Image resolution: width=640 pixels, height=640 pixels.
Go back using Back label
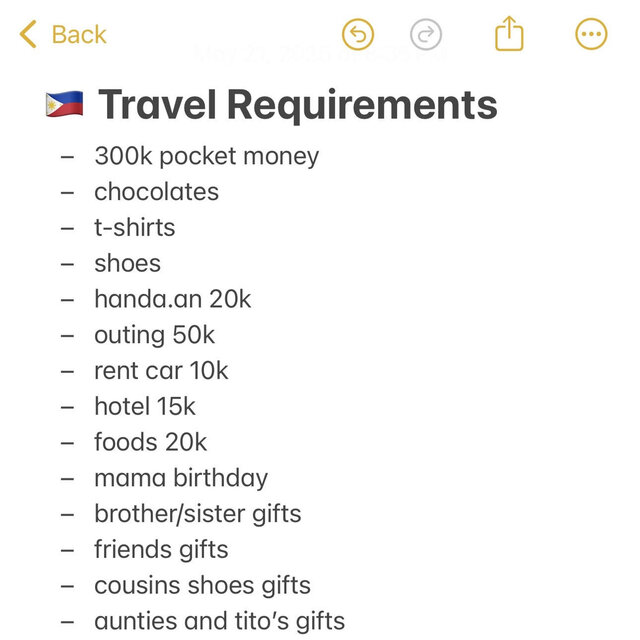(79, 34)
